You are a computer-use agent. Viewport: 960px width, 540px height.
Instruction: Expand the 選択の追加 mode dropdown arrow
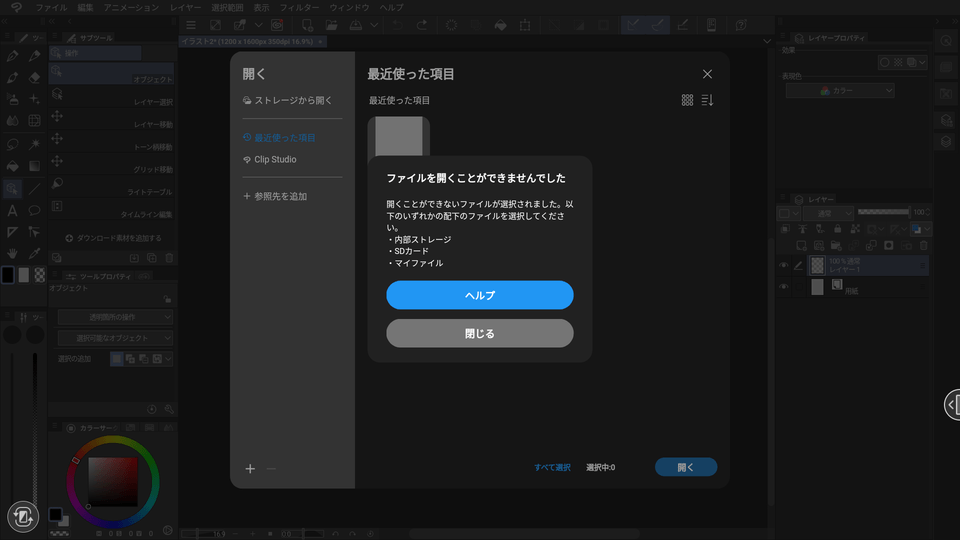click(x=168, y=359)
